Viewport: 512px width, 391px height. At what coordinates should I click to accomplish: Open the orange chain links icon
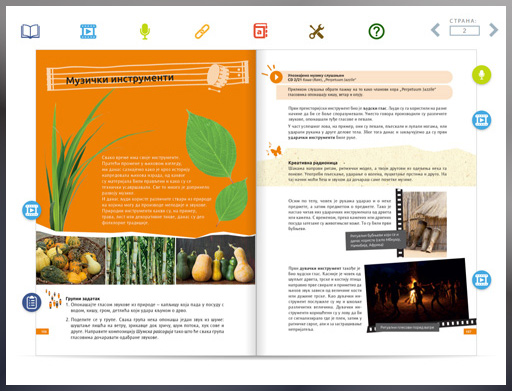(202, 32)
